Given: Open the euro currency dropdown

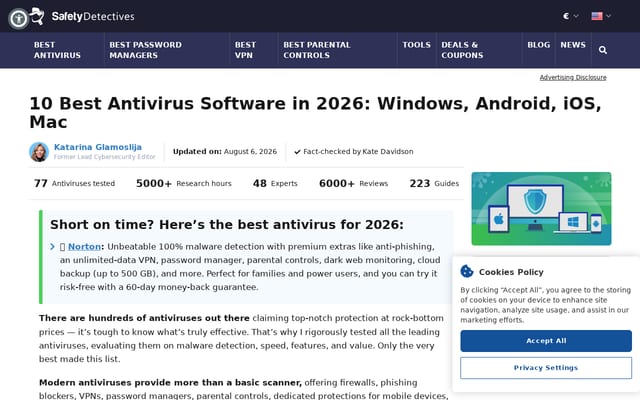Looking at the screenshot, I should [570, 16].
